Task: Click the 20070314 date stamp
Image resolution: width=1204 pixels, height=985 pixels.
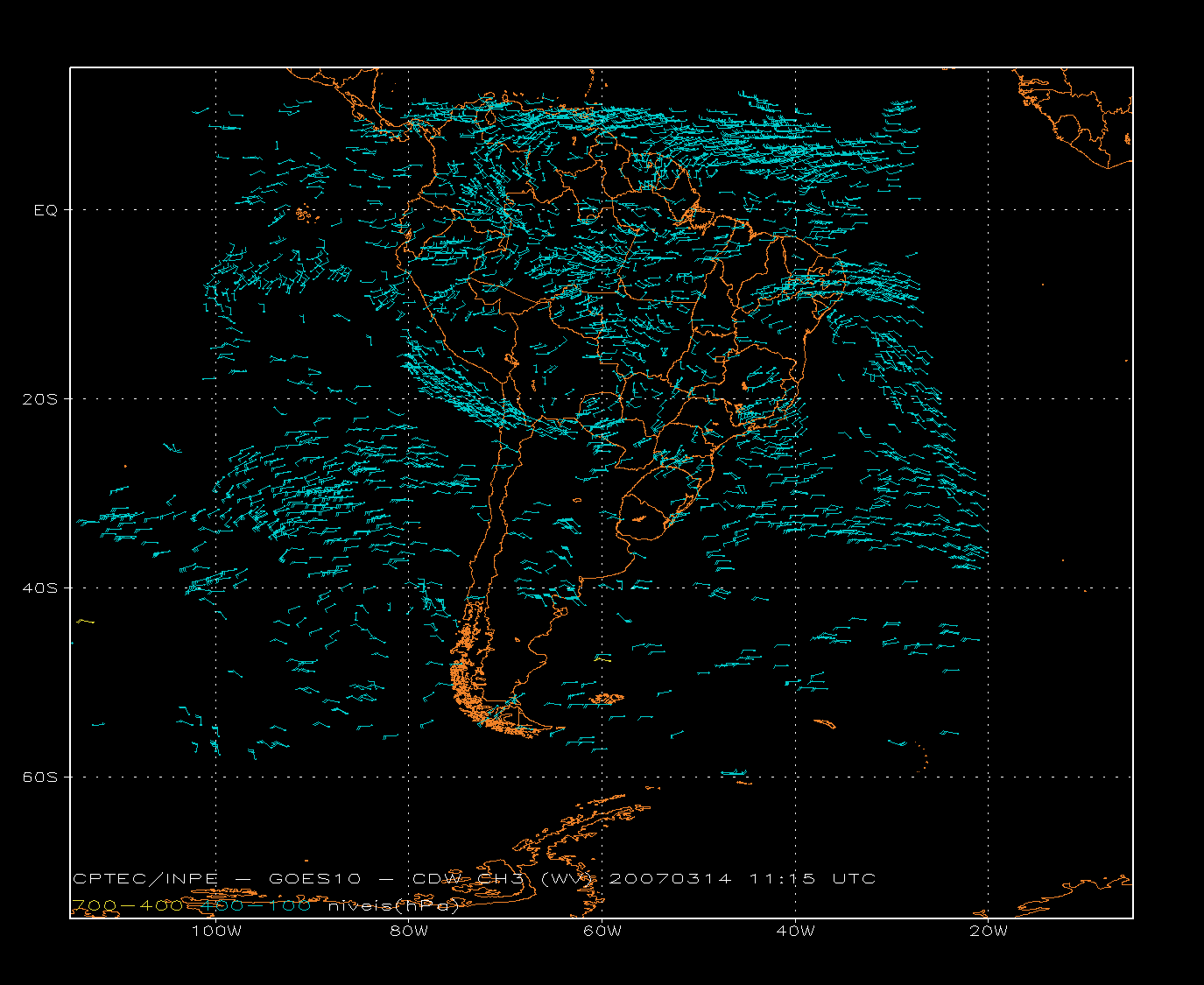Action: pyautogui.click(x=670, y=878)
